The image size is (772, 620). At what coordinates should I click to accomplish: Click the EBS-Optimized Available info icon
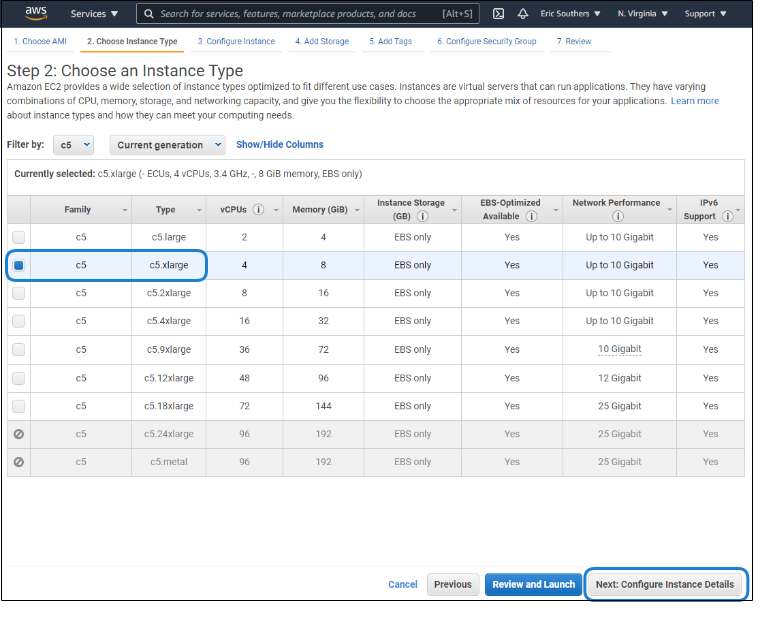tap(531, 216)
